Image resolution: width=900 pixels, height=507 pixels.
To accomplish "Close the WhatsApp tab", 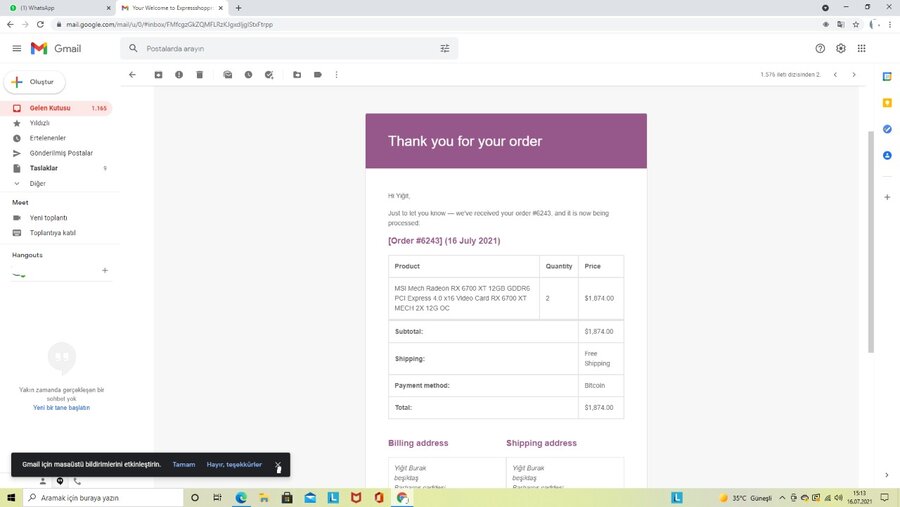I will (x=108, y=8).
